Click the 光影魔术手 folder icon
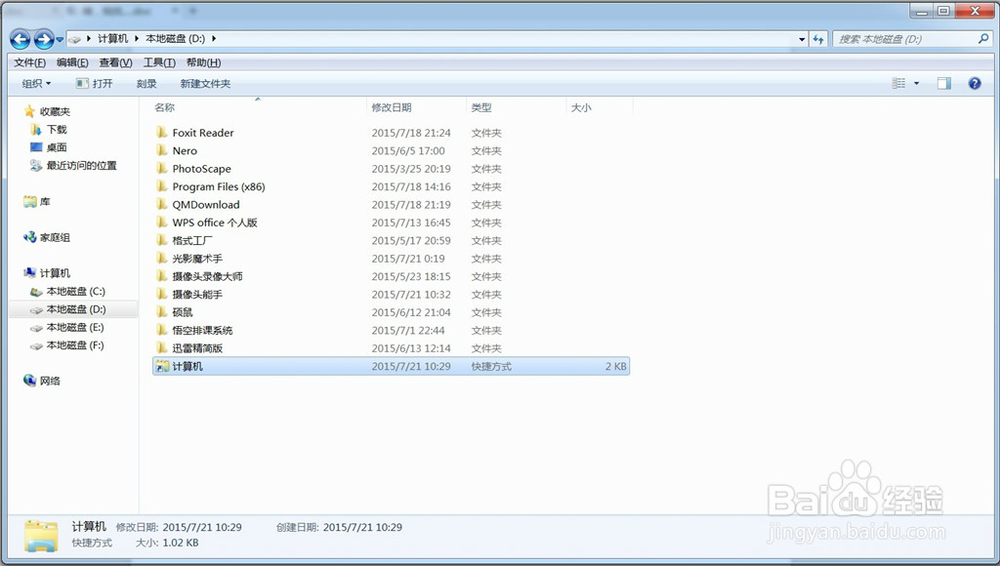 pos(162,258)
